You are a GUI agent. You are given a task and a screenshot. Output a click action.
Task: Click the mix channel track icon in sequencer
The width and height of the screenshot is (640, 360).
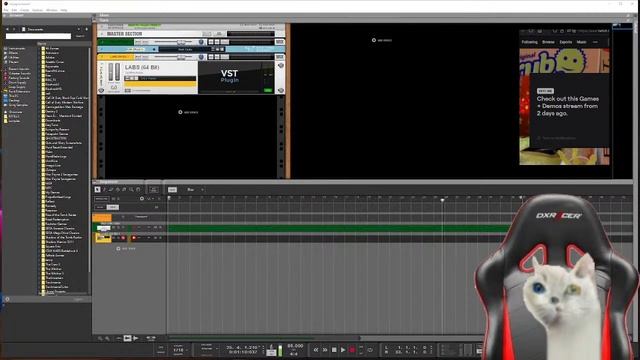tap(103, 228)
